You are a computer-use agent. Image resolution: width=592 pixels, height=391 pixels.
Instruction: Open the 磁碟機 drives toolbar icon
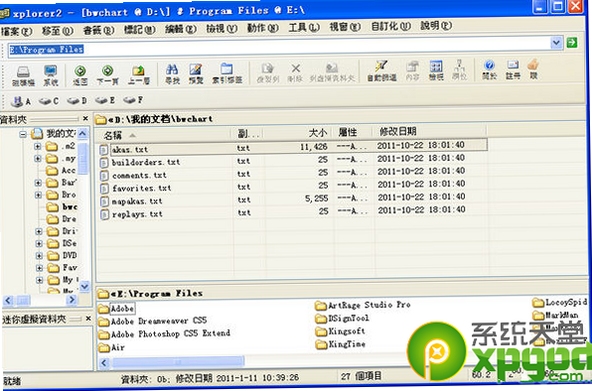coord(23,75)
